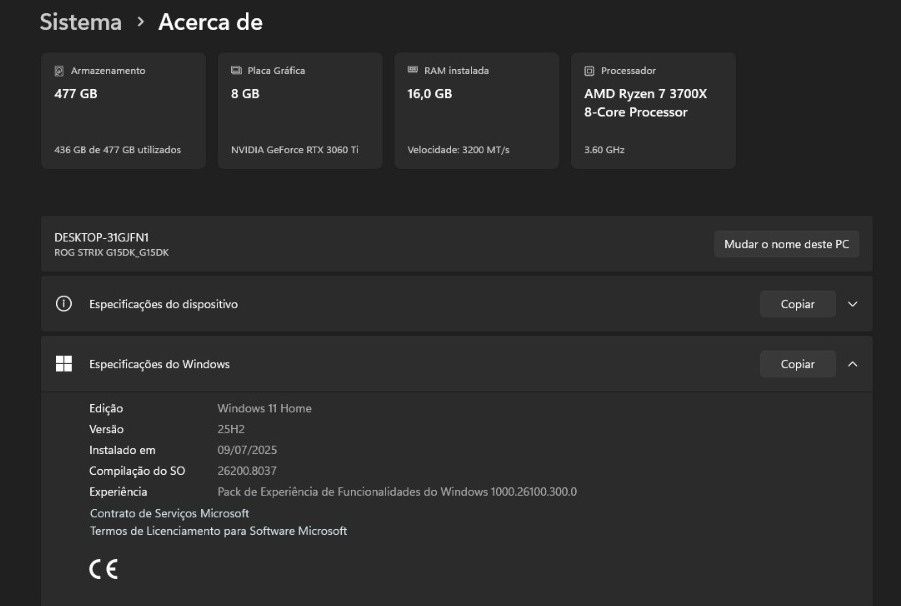Click the Instalado em date 09/07/2025
Viewport: 901px width, 606px height.
coord(247,450)
